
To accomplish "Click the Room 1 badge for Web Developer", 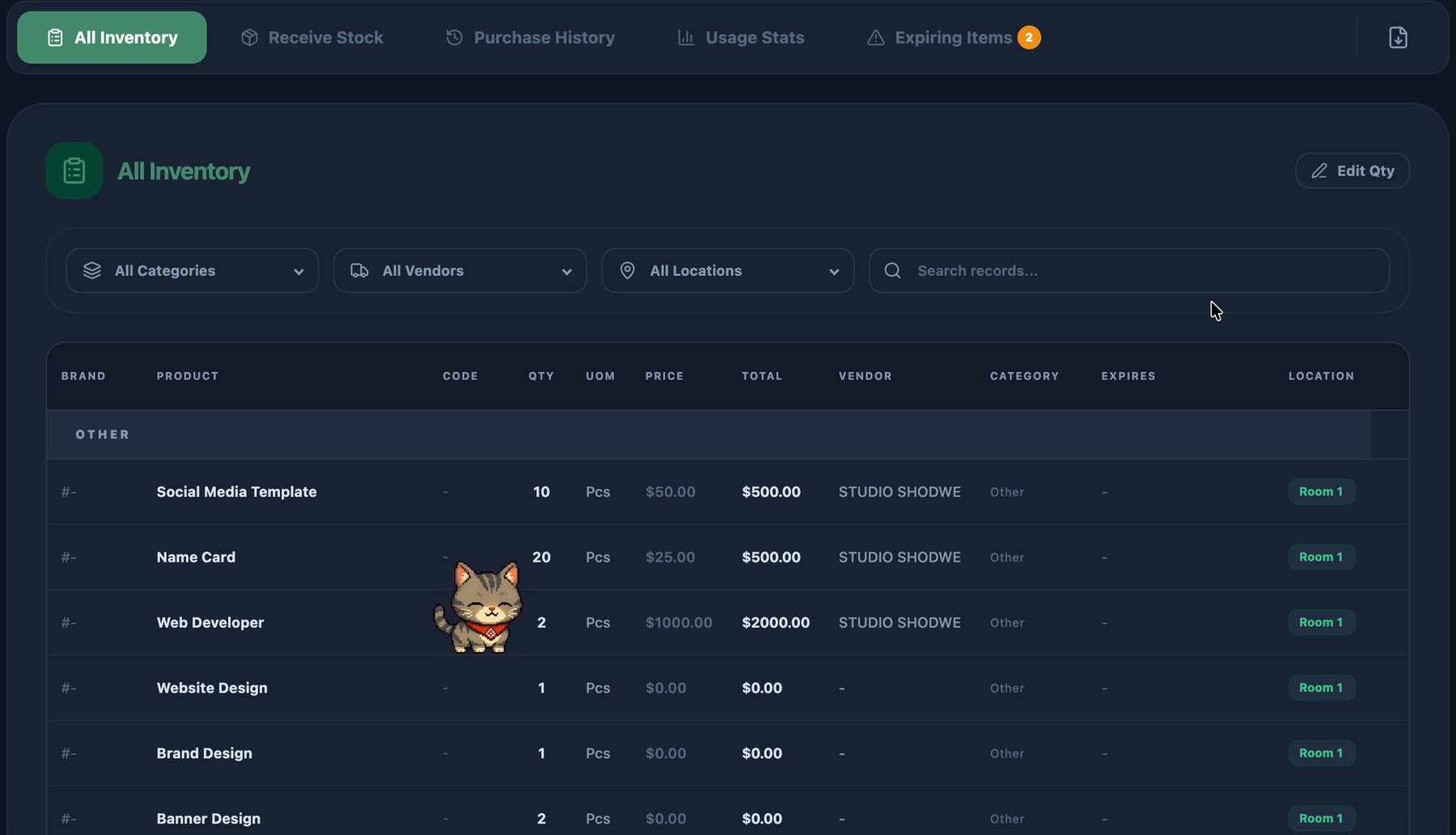I will pyautogui.click(x=1321, y=622).
